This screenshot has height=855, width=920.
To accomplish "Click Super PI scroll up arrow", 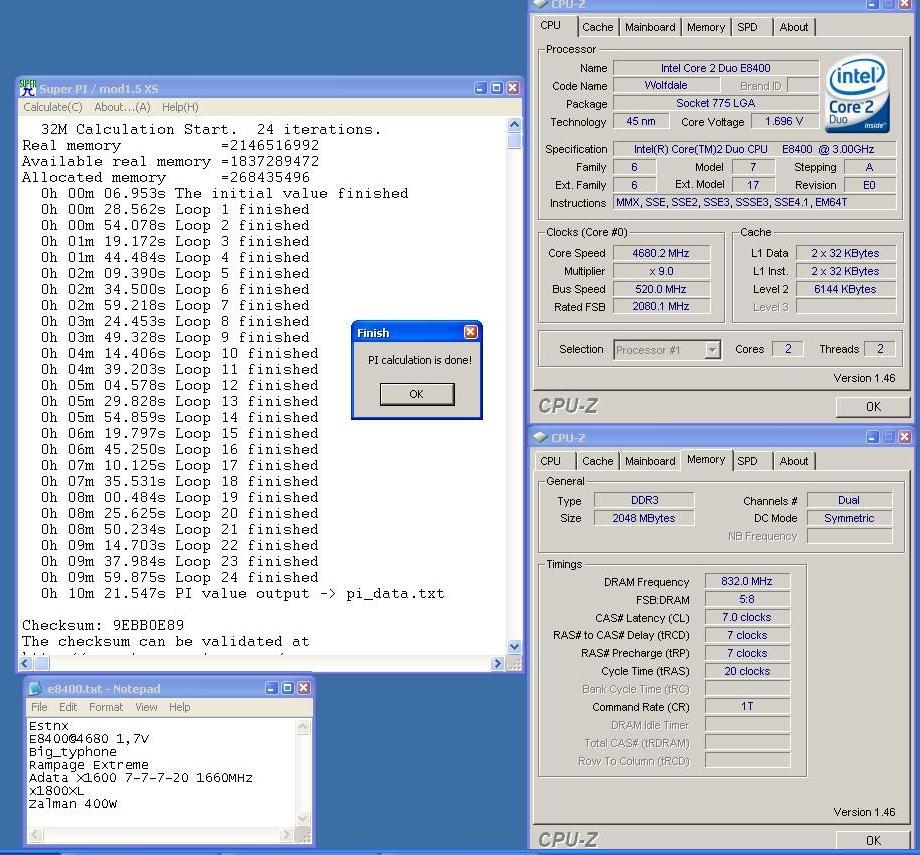I will [514, 124].
